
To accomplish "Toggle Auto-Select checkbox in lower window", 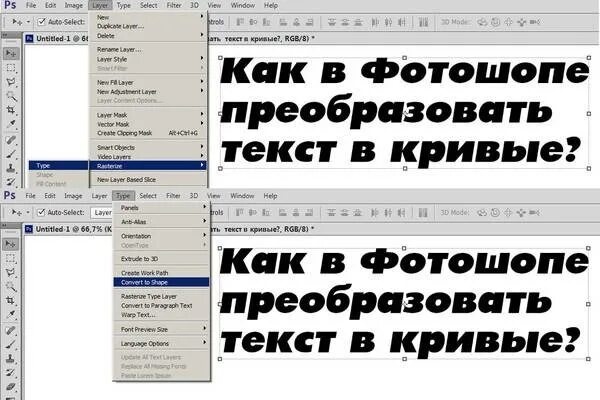I will (x=41, y=212).
